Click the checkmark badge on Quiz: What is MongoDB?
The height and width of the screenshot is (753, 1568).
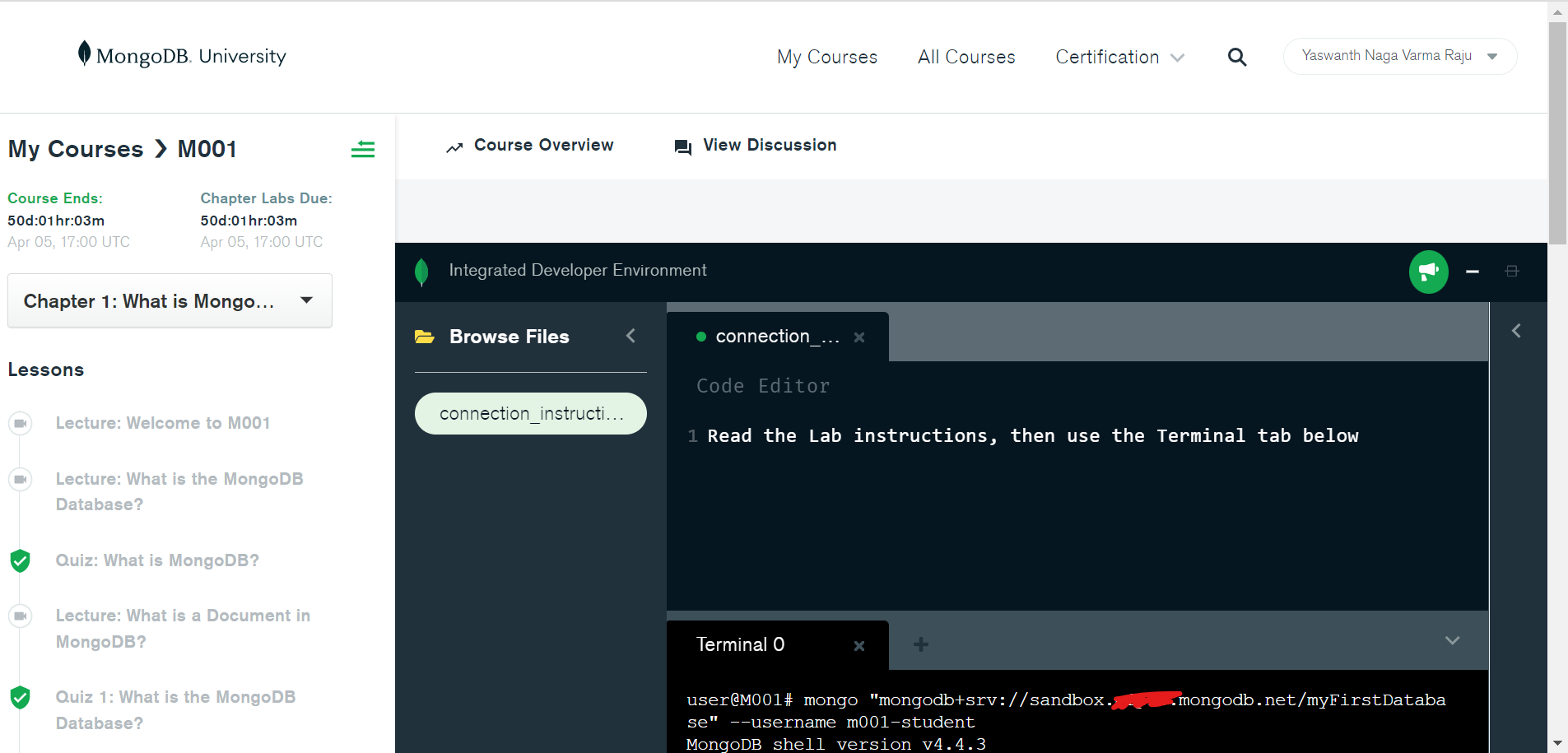point(20,560)
